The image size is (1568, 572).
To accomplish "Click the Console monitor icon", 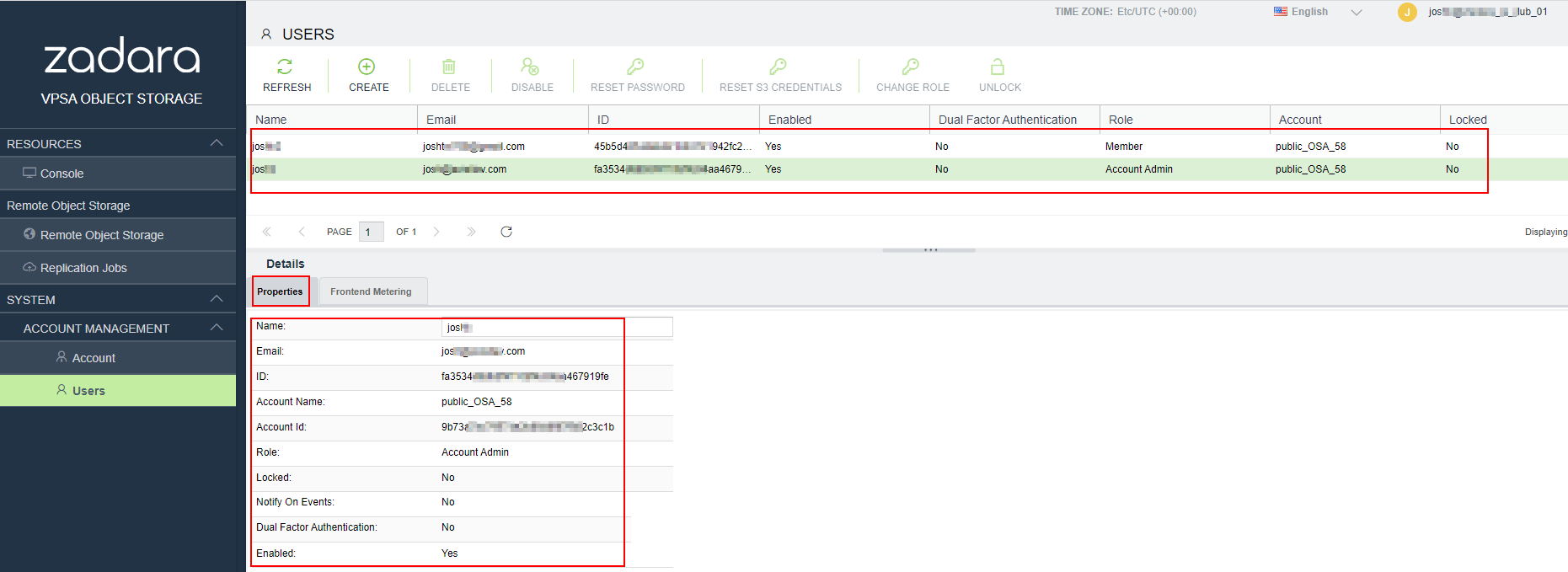I will [29, 173].
